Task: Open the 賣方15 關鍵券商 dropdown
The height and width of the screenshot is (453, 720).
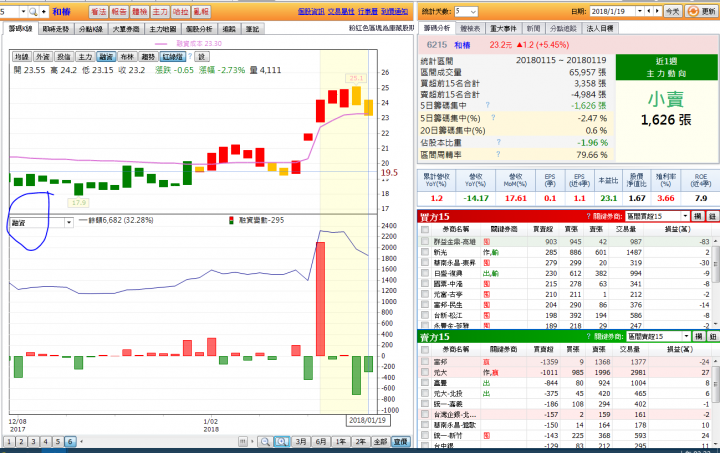Action: [658, 336]
